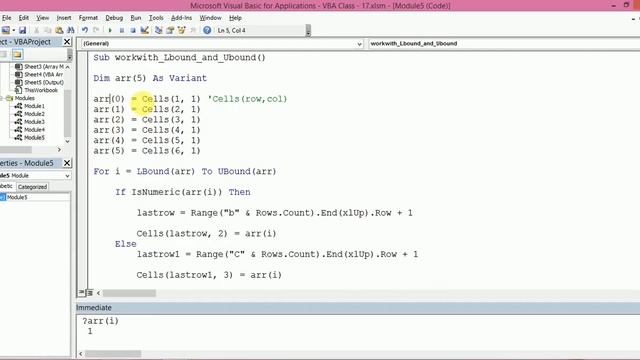The height and width of the screenshot is (360, 640).
Task: Select Module3 in the project tree
Action: tap(34, 122)
